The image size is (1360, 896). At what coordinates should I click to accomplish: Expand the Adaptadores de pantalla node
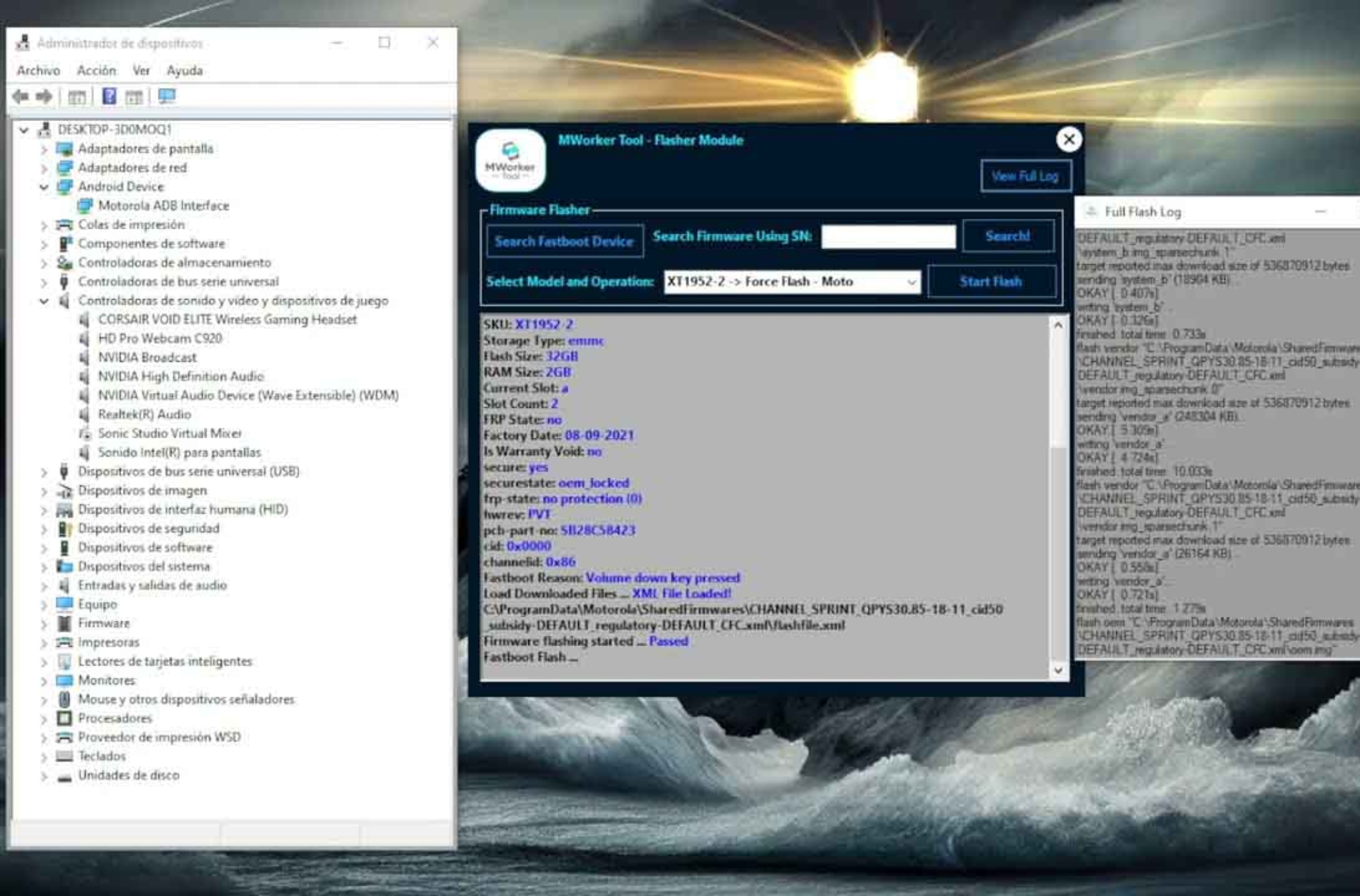[44, 150]
